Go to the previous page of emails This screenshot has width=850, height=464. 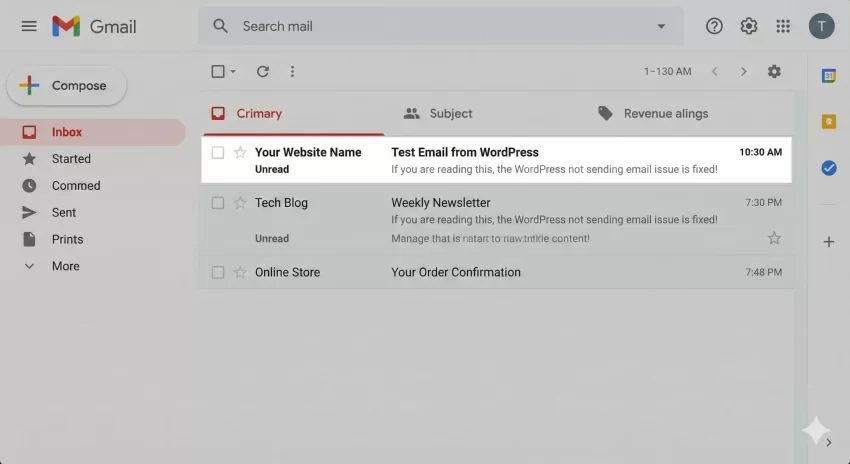(x=714, y=72)
